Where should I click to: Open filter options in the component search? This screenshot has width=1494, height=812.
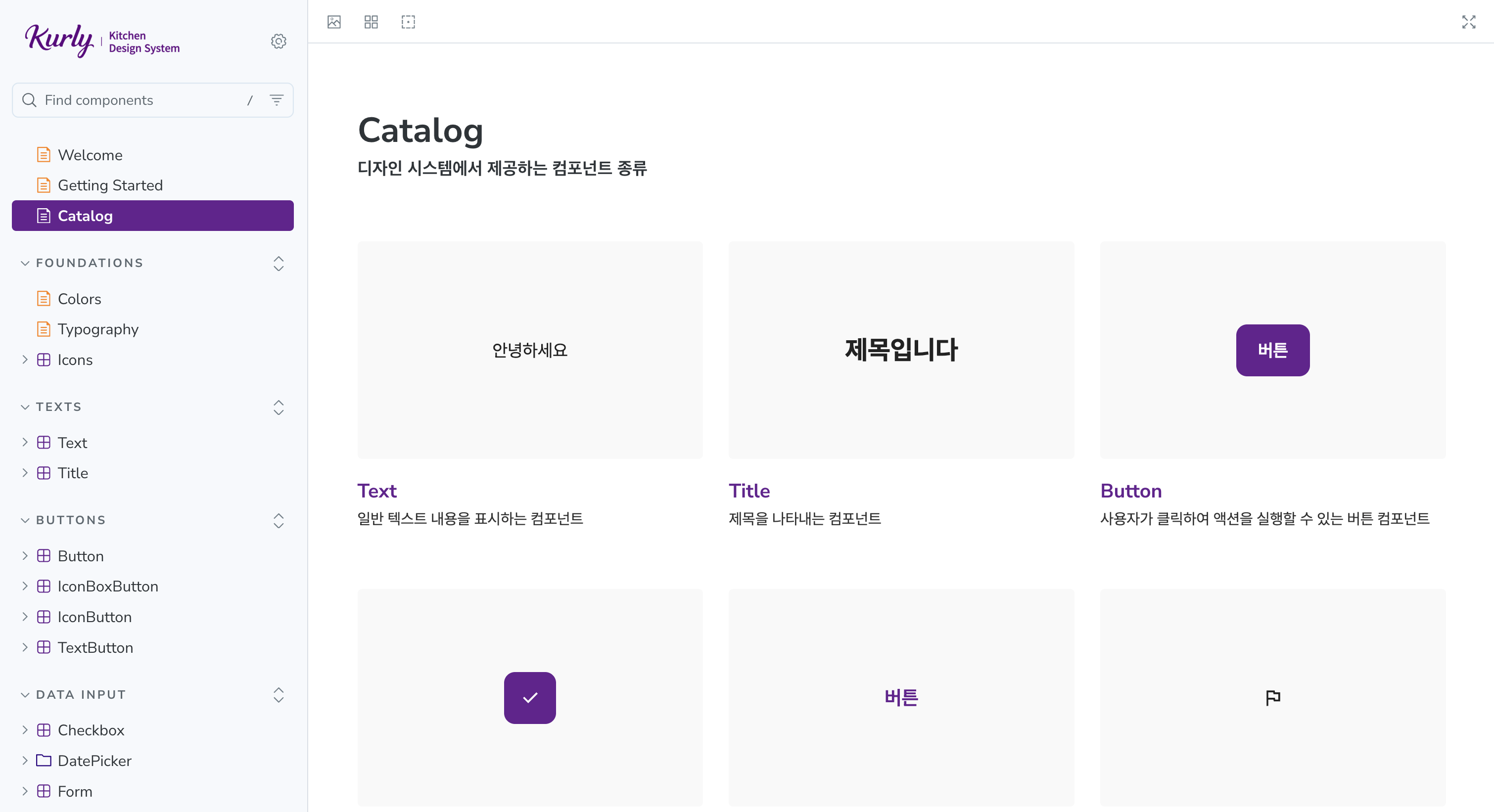click(x=277, y=100)
